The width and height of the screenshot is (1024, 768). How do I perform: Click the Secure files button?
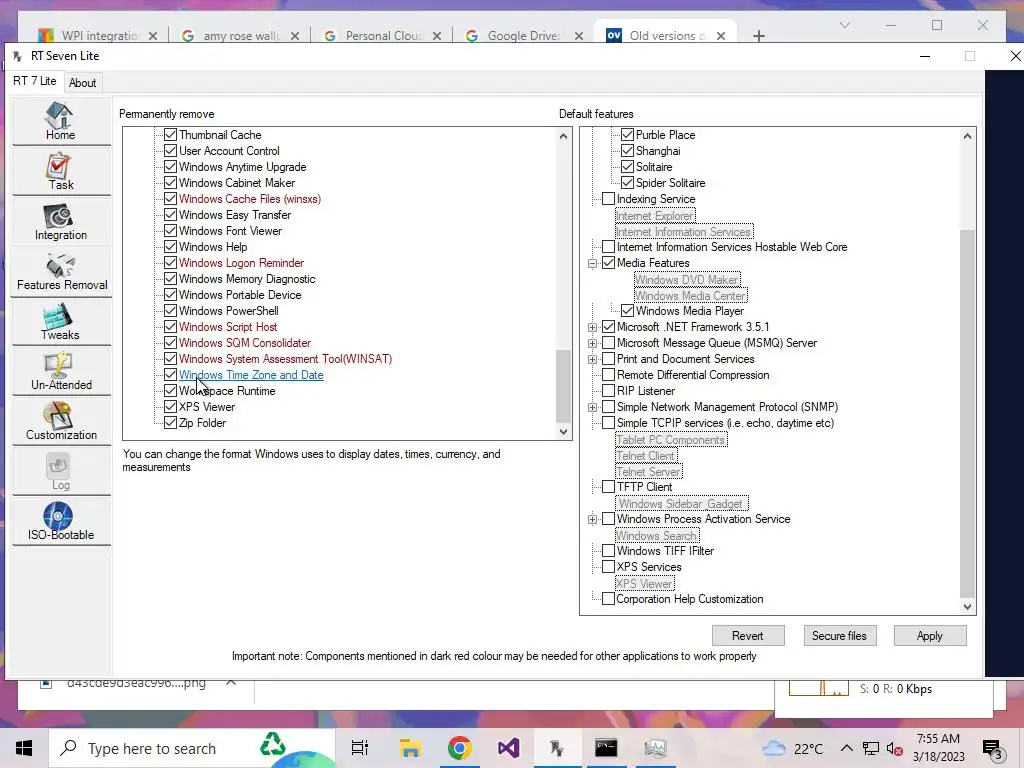(839, 636)
